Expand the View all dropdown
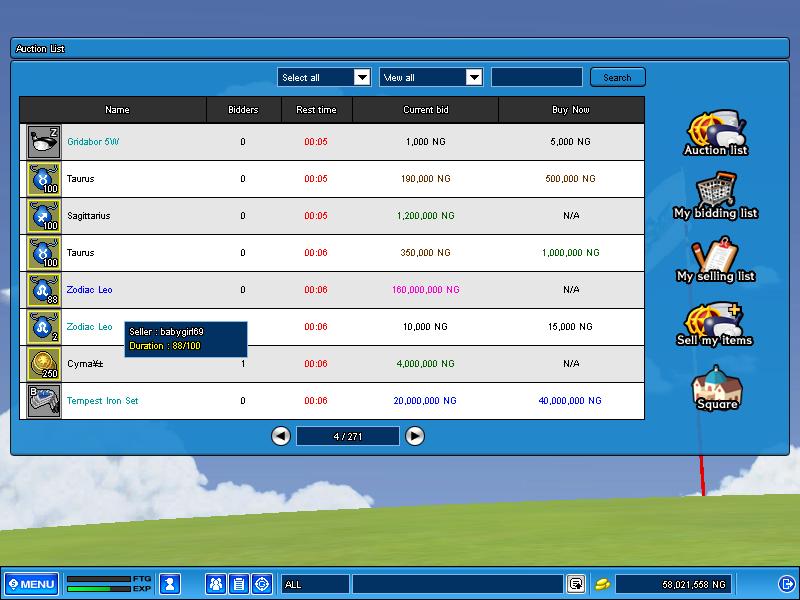The width and height of the screenshot is (800, 600). tap(473, 78)
